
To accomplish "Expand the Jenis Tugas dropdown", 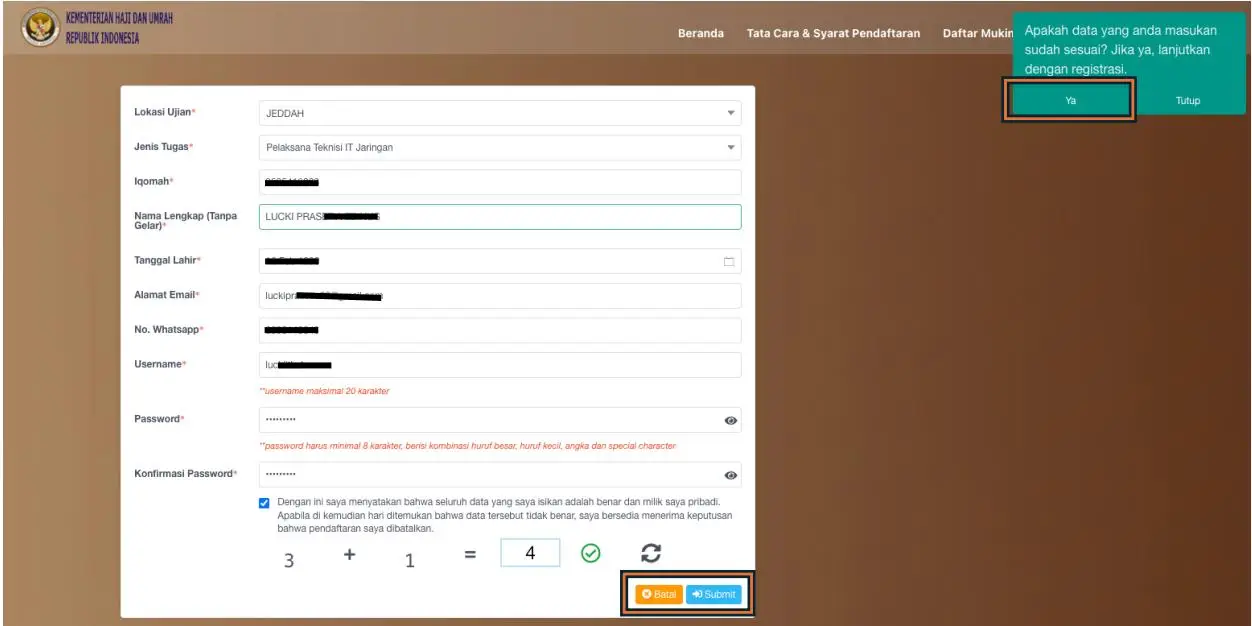I will pos(499,148).
